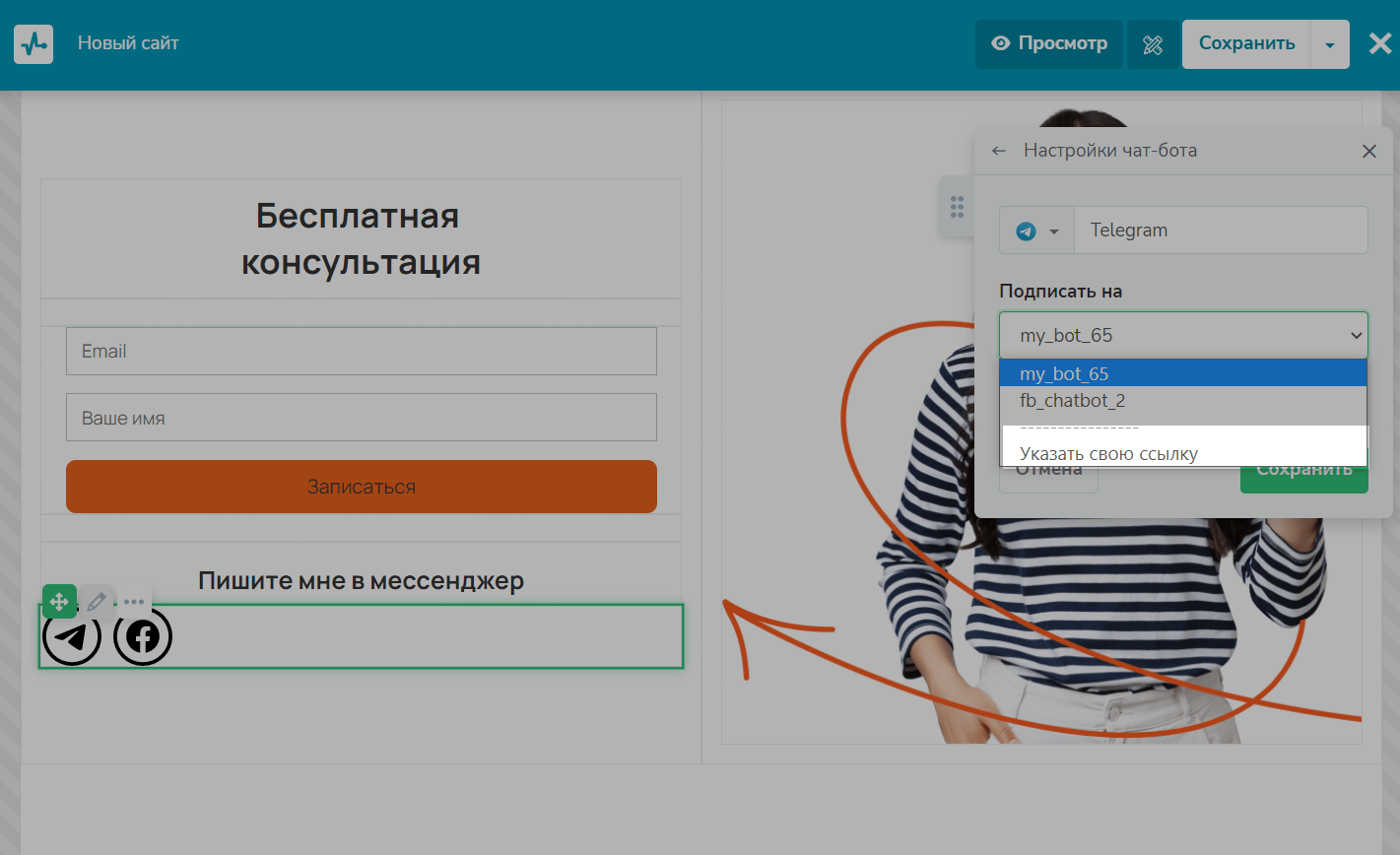Select 'Указать свою ссылку' option
Image resolution: width=1400 pixels, height=855 pixels.
pyautogui.click(x=1183, y=454)
